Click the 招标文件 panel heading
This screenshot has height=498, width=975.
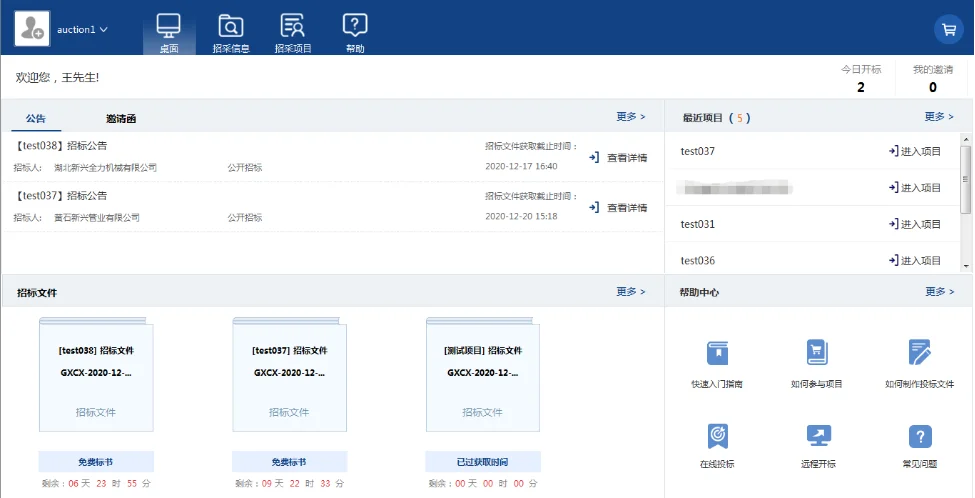click(37, 293)
